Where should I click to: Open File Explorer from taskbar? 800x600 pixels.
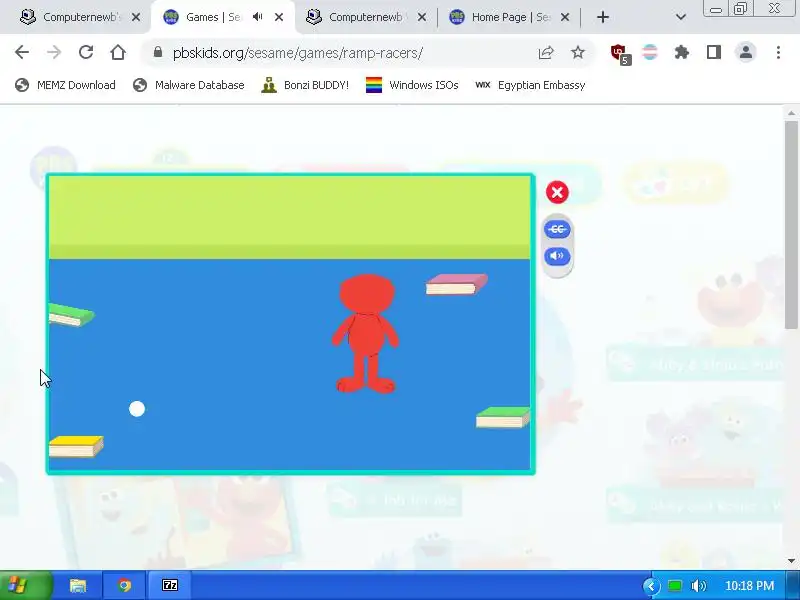(x=78, y=585)
